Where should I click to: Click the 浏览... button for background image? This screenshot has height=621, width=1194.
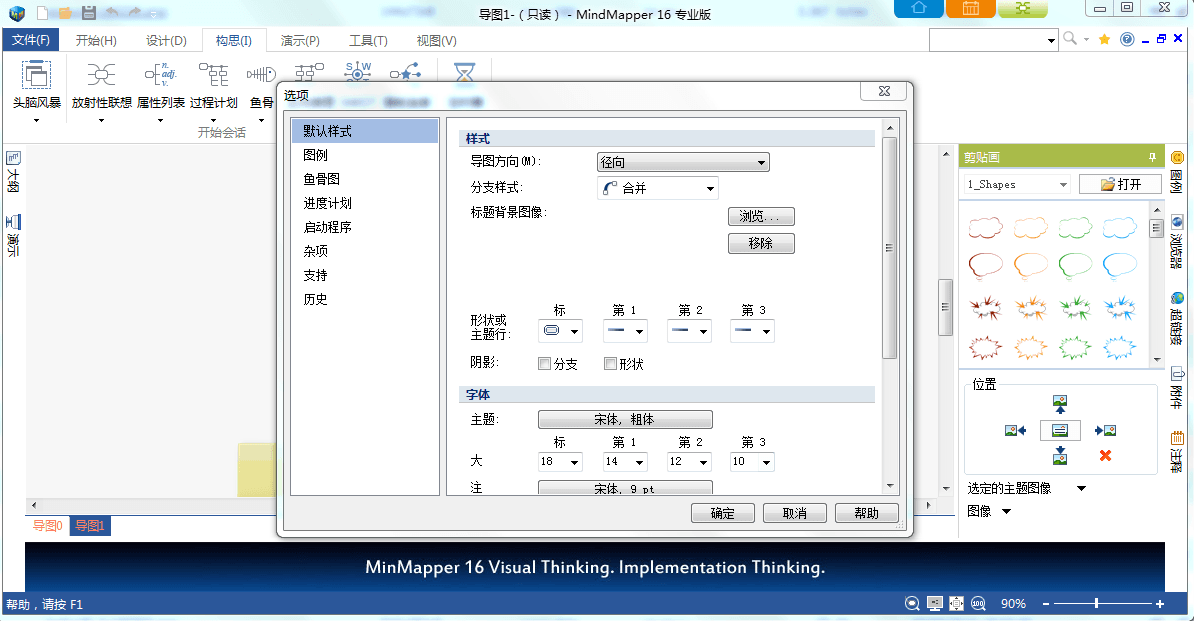[x=760, y=217]
